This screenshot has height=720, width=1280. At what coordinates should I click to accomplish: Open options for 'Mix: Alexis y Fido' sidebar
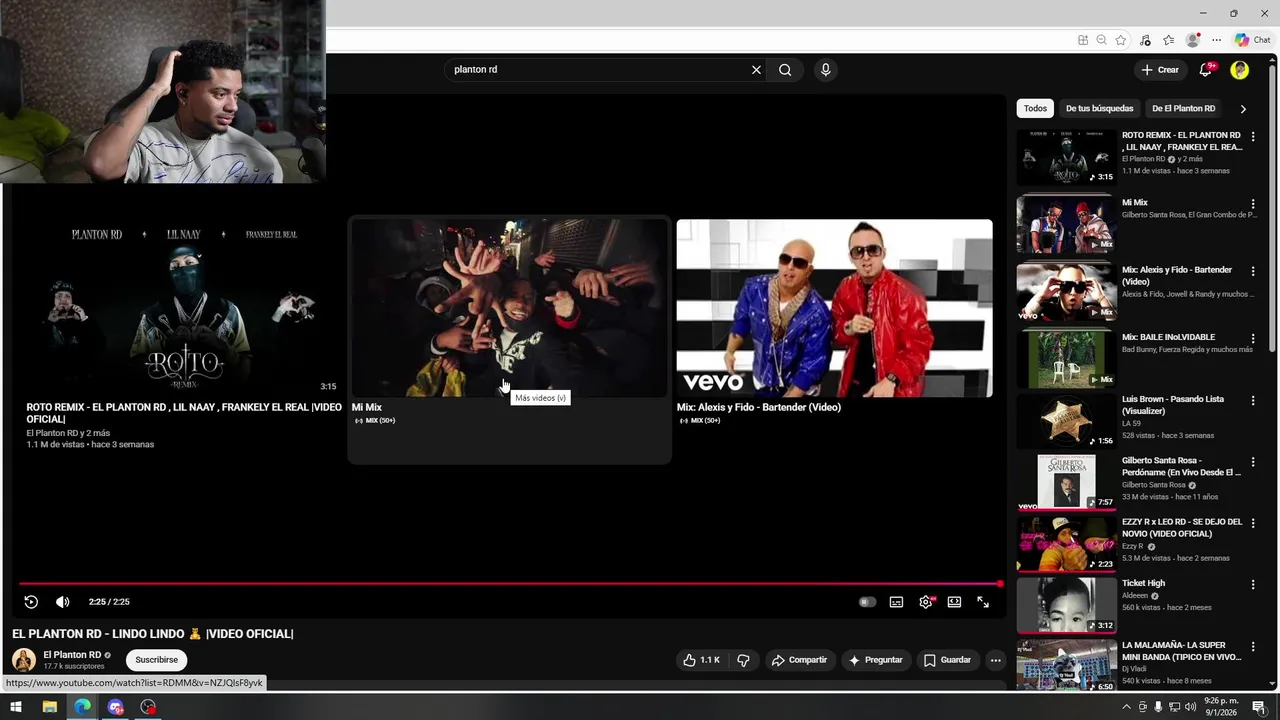pos(1253,270)
